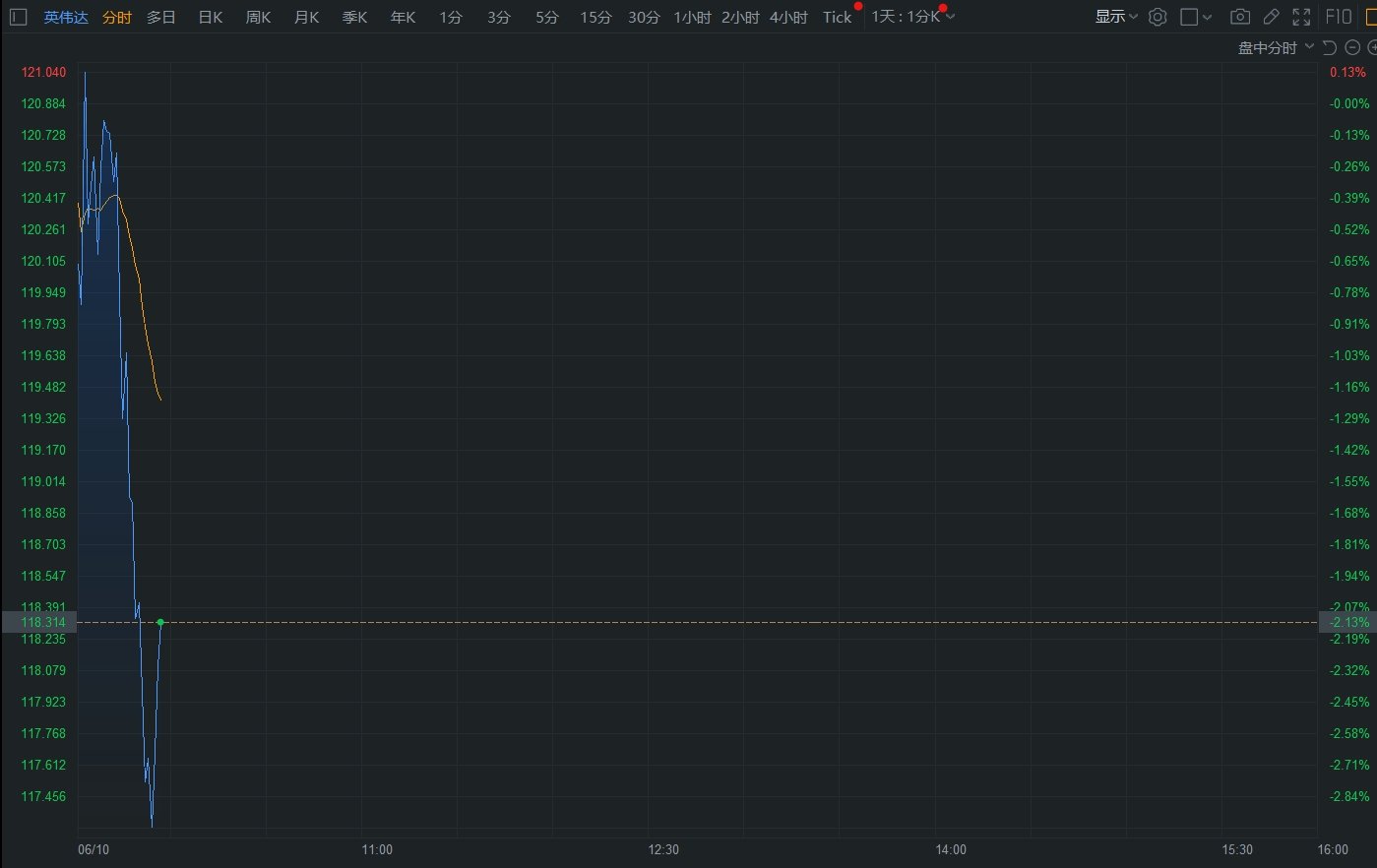The height and width of the screenshot is (868, 1377).
Task: Select the 3分 interval
Action: [499, 17]
